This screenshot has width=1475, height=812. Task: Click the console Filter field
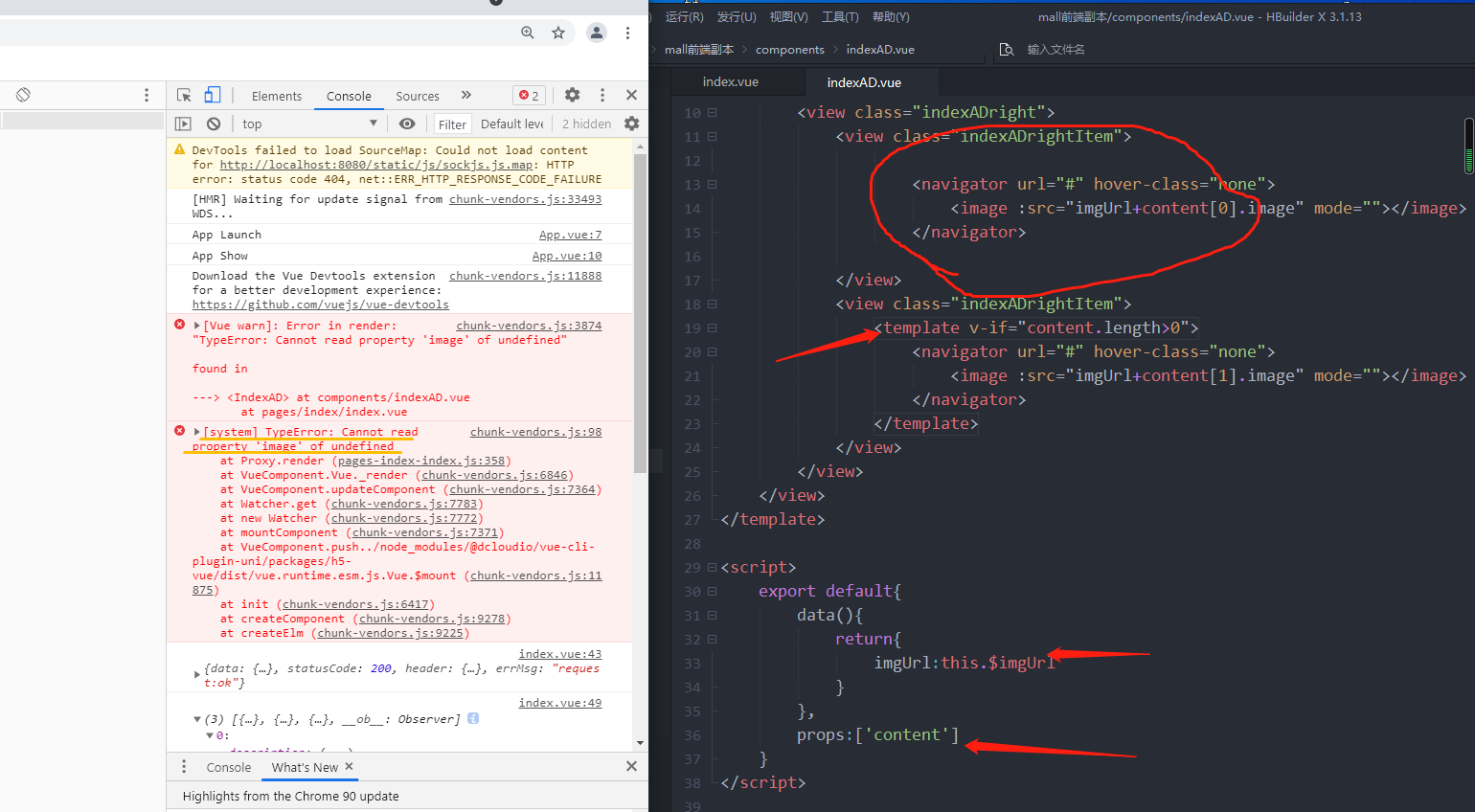tap(452, 124)
